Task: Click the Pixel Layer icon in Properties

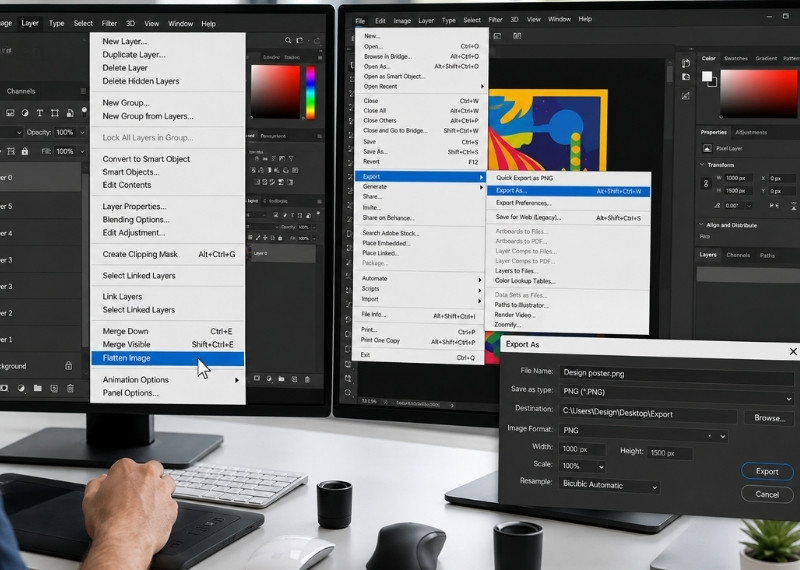Action: (707, 148)
